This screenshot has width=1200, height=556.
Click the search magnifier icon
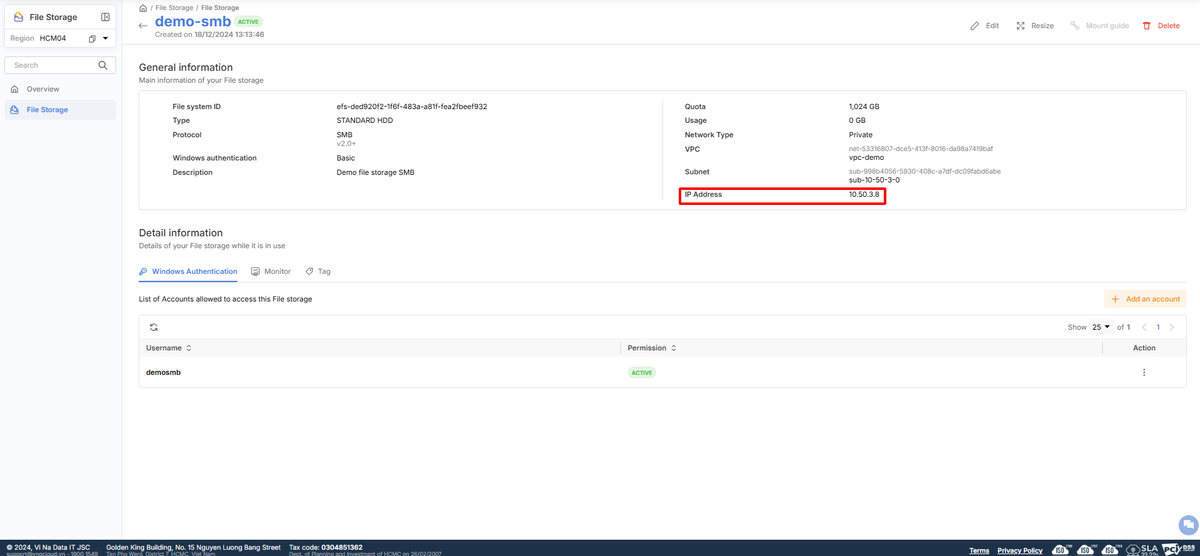click(103, 65)
